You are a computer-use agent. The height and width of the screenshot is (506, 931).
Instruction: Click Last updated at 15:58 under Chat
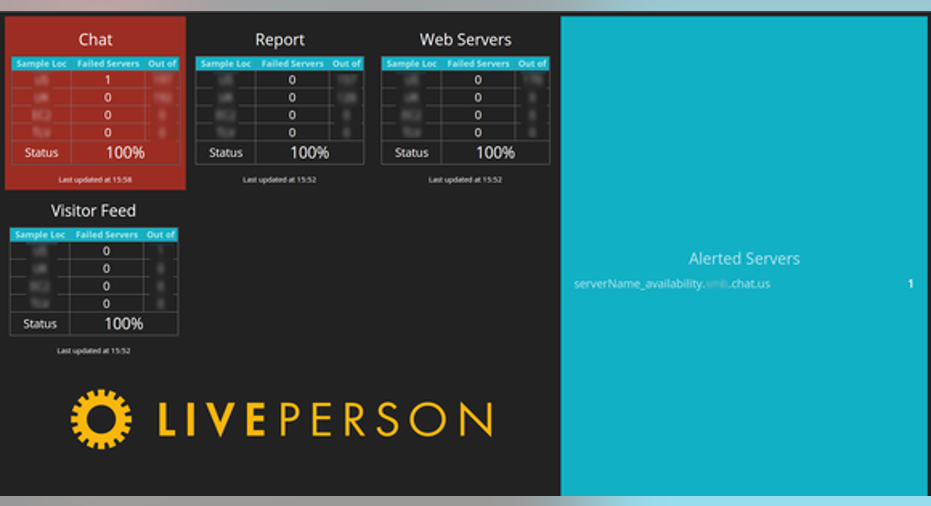pyautogui.click(x=95, y=179)
